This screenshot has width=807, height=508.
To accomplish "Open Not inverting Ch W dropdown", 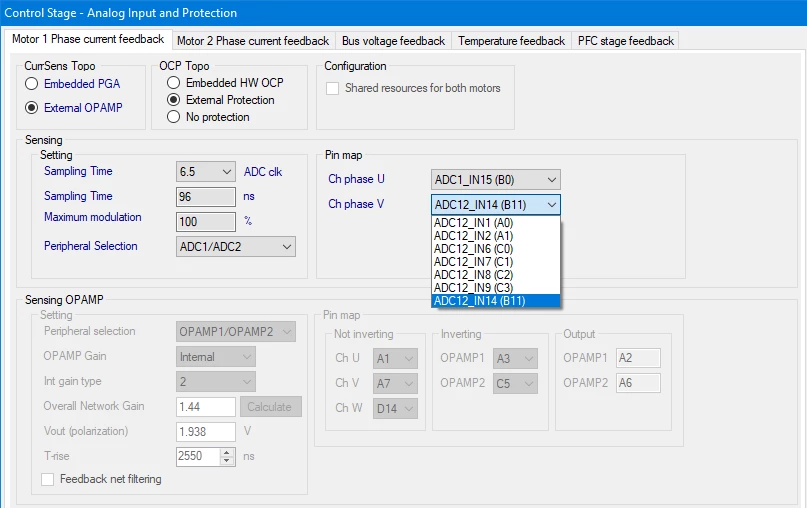I will (x=395, y=409).
